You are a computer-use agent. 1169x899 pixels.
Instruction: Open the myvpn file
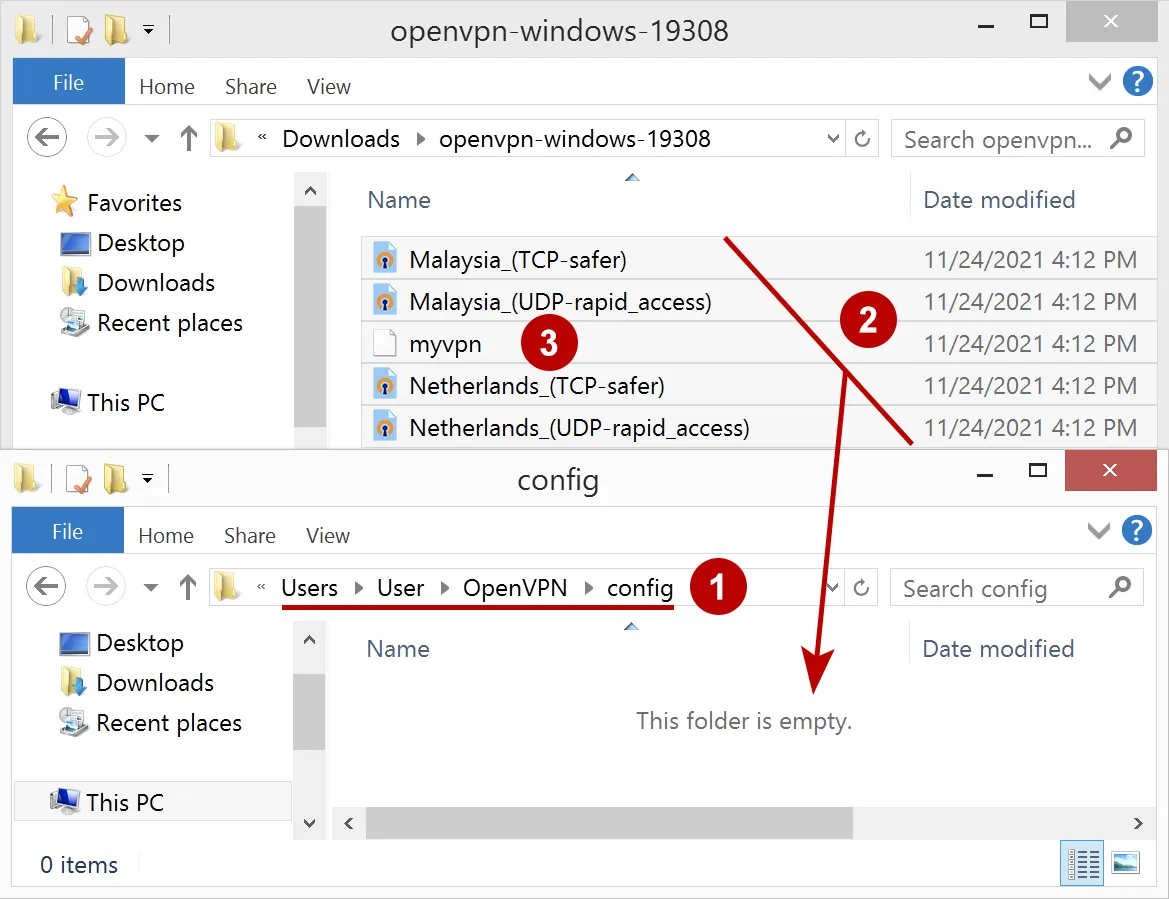click(447, 343)
